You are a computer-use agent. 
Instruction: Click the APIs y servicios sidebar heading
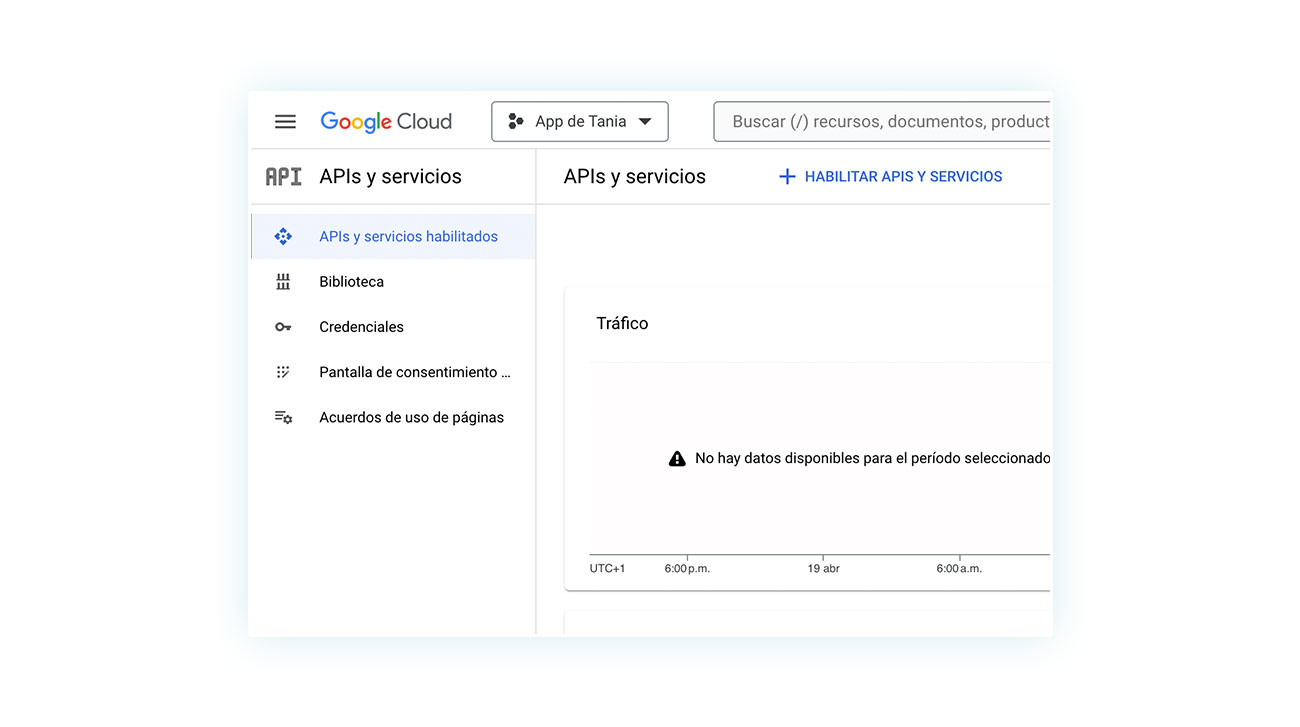[390, 177]
